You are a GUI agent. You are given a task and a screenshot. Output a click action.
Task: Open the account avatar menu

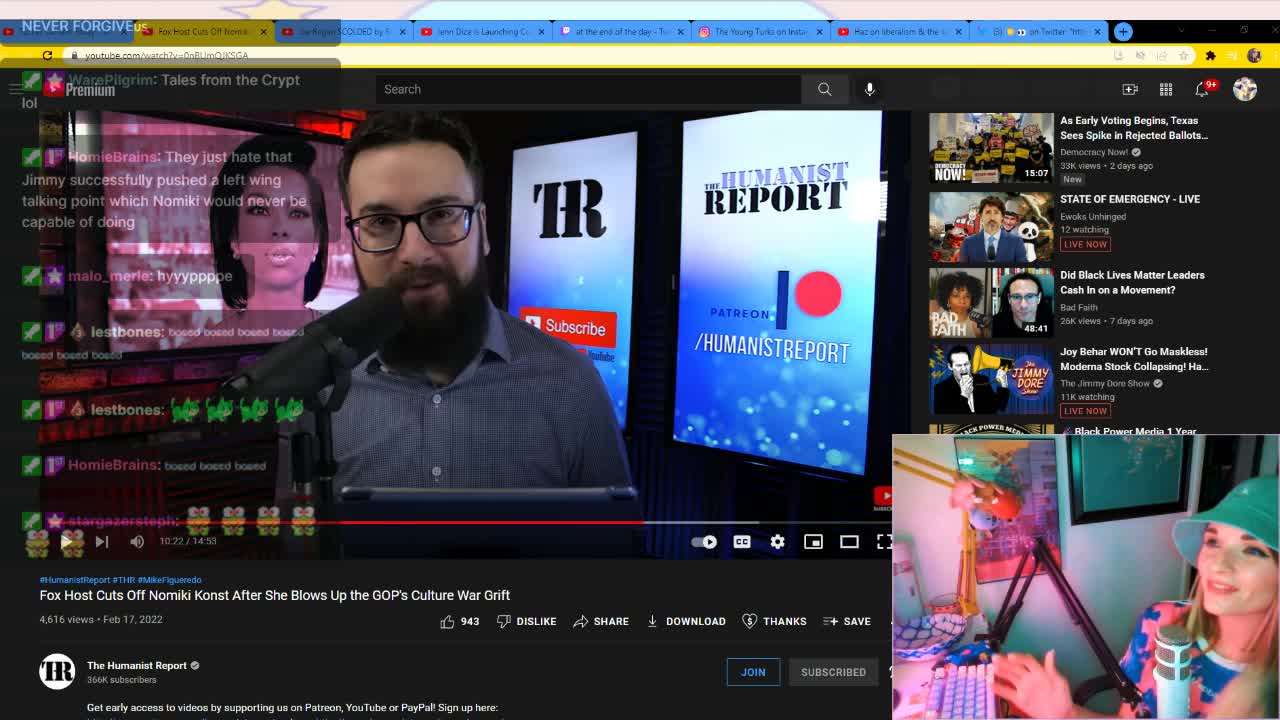tap(1245, 89)
